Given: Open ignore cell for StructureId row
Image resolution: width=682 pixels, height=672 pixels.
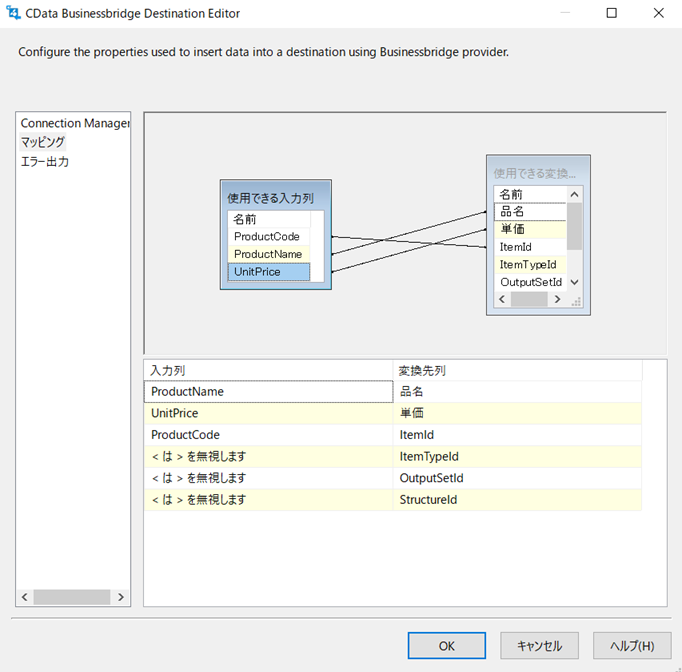Looking at the screenshot, I should (268, 500).
